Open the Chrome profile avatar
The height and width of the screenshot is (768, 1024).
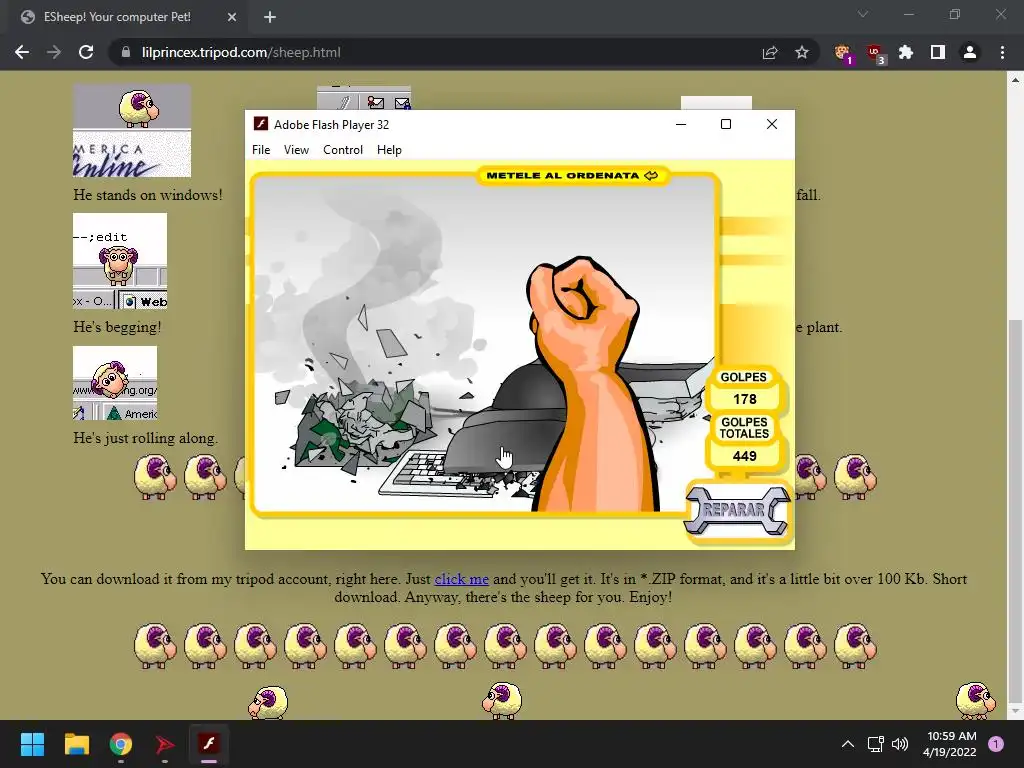pyautogui.click(x=970, y=52)
